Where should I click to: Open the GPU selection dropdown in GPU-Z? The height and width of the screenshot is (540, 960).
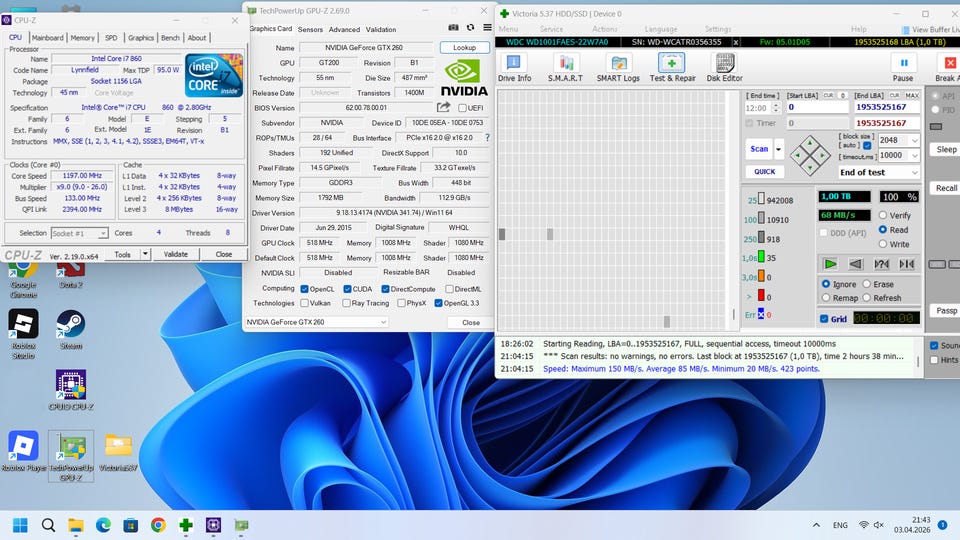316,322
